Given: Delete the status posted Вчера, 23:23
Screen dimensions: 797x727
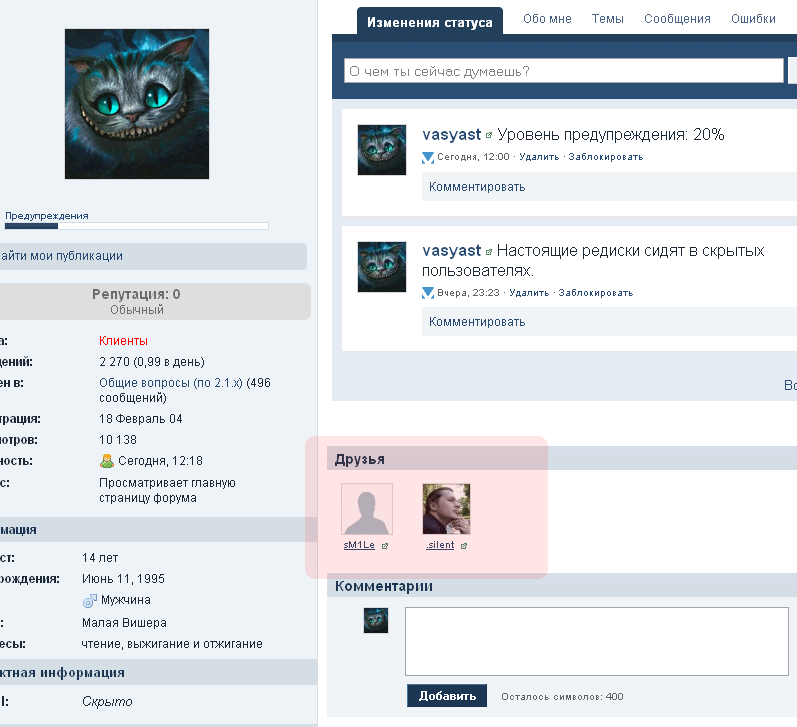Looking at the screenshot, I should pos(529,293).
